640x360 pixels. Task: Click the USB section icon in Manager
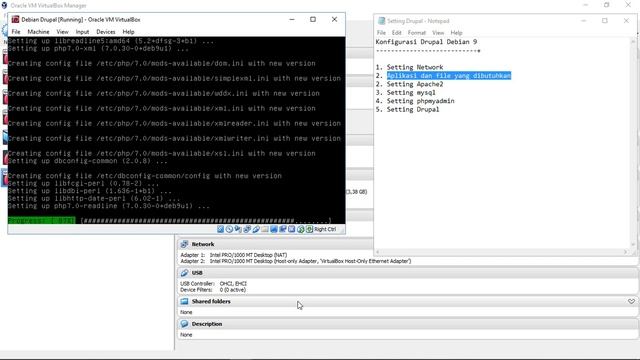pyautogui.click(x=184, y=273)
